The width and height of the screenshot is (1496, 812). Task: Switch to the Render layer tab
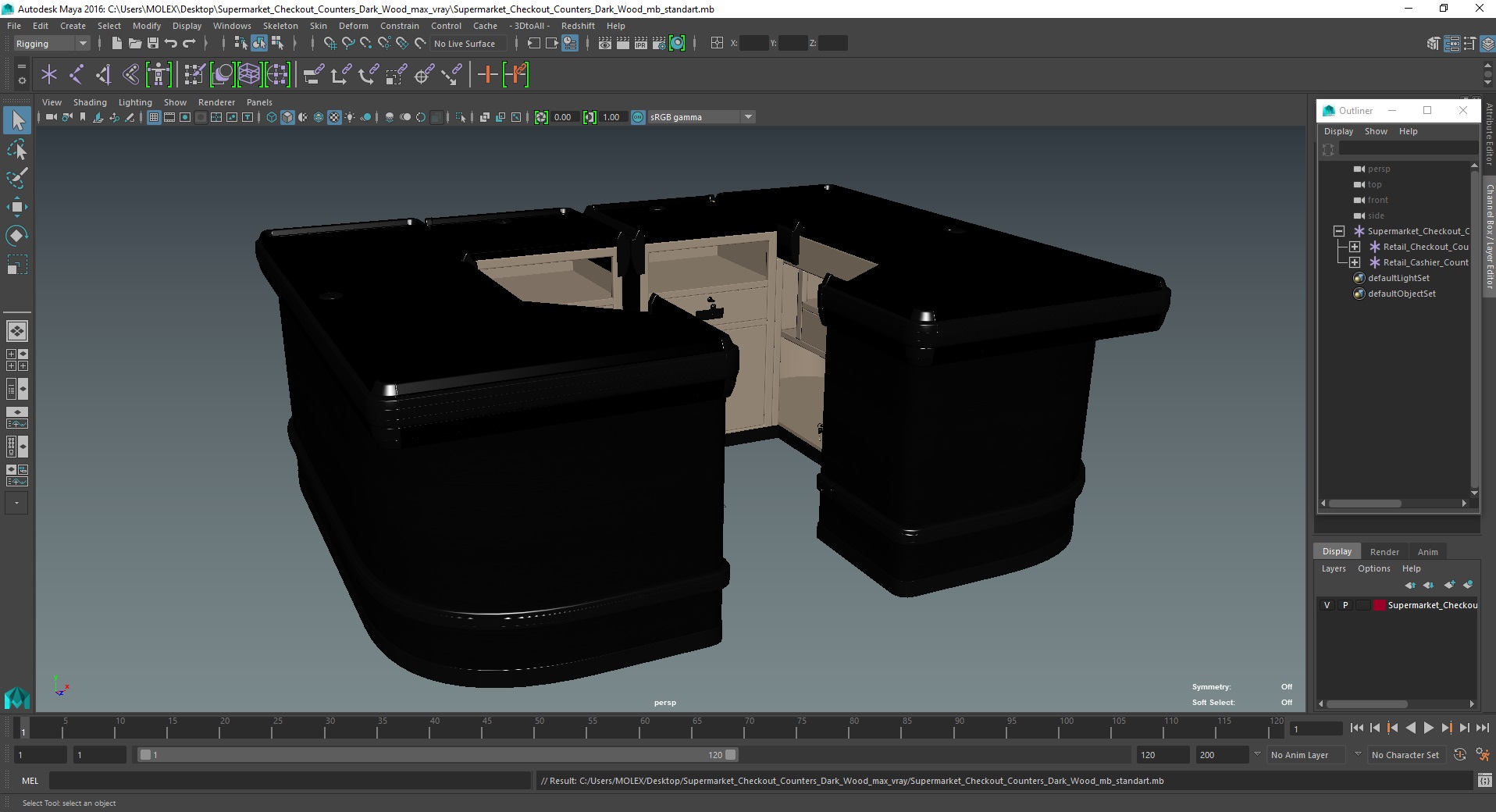[1384, 551]
